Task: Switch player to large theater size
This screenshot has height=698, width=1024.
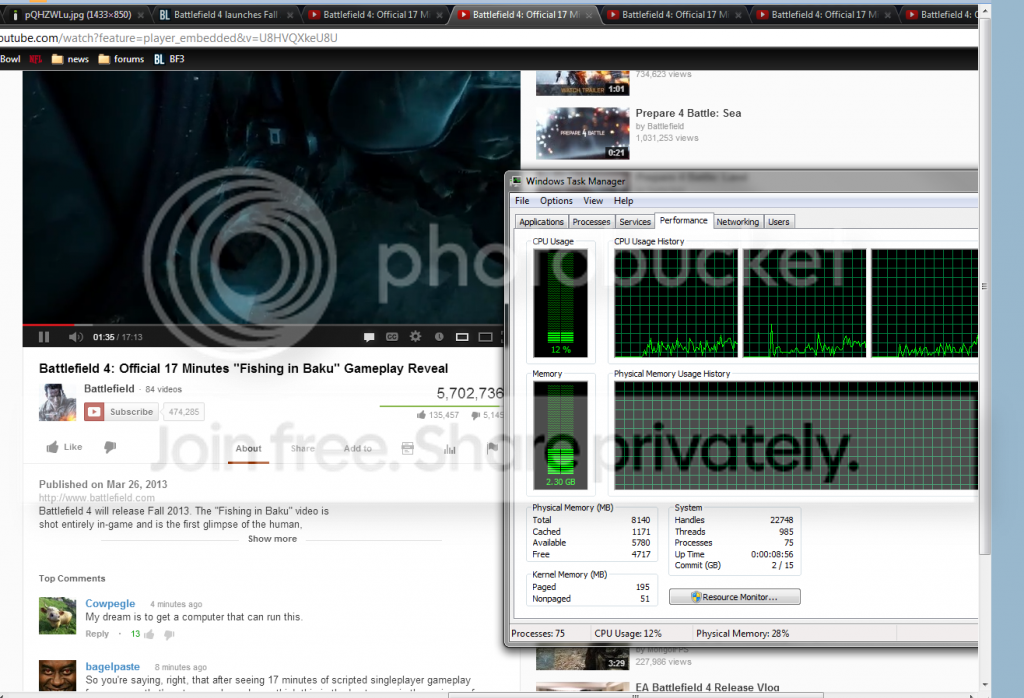Action: pos(485,337)
